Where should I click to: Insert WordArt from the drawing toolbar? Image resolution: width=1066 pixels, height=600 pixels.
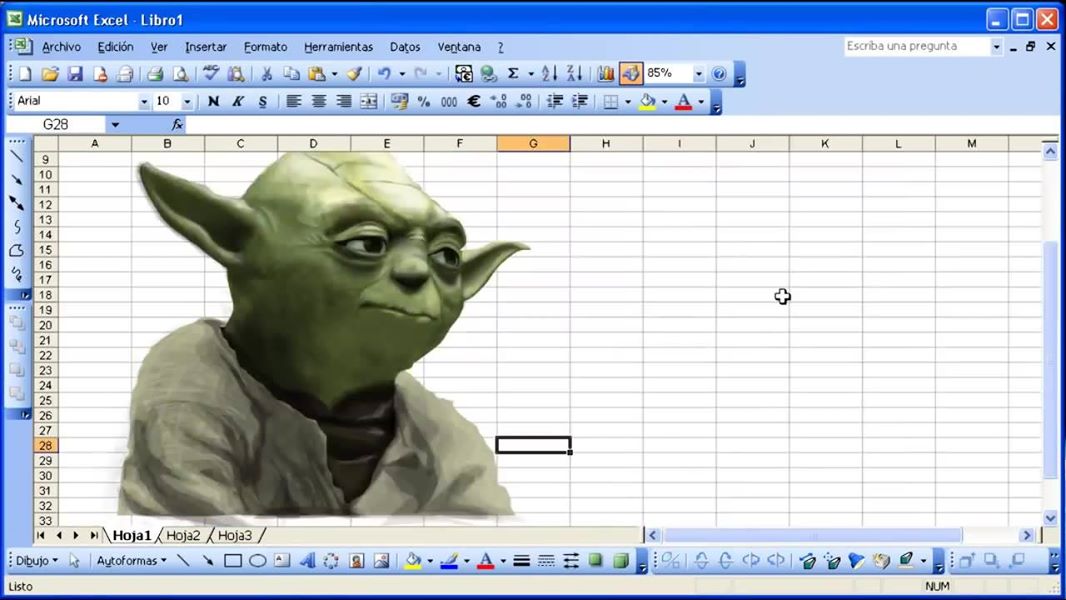pos(307,561)
